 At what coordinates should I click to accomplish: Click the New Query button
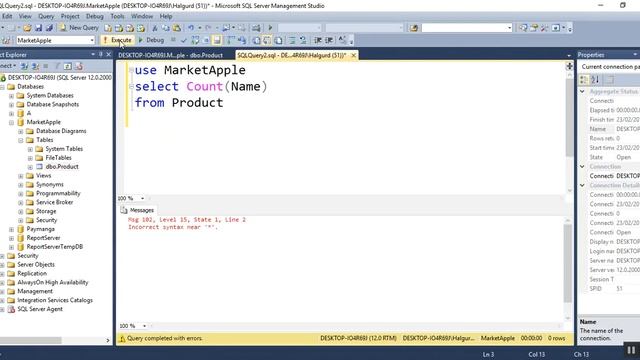79,28
